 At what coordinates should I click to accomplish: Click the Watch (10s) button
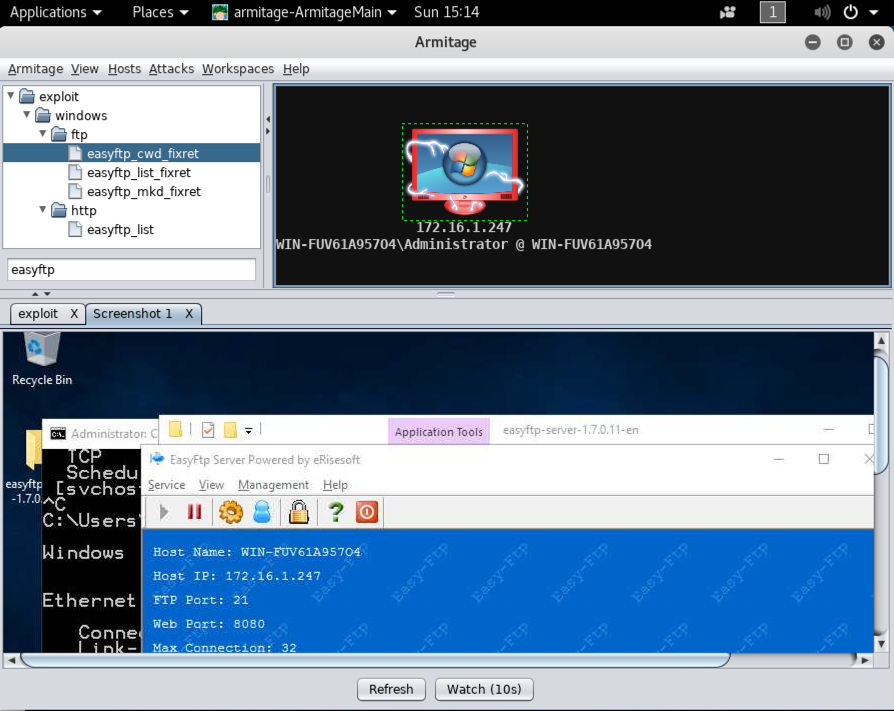point(484,689)
